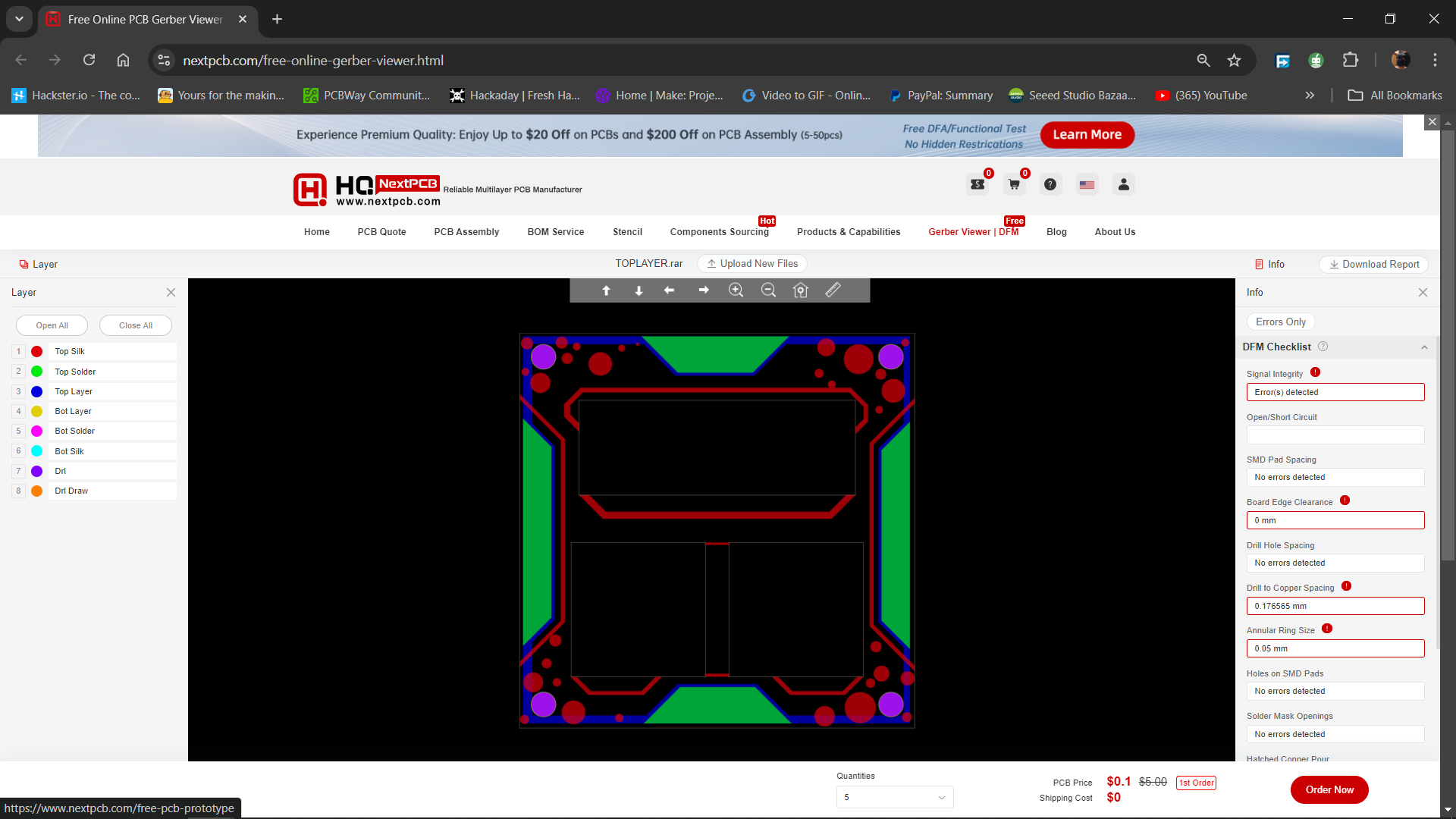Image resolution: width=1456 pixels, height=819 pixels.
Task: Click the Signal Integrity Error(s) detected field
Action: [x=1335, y=392]
